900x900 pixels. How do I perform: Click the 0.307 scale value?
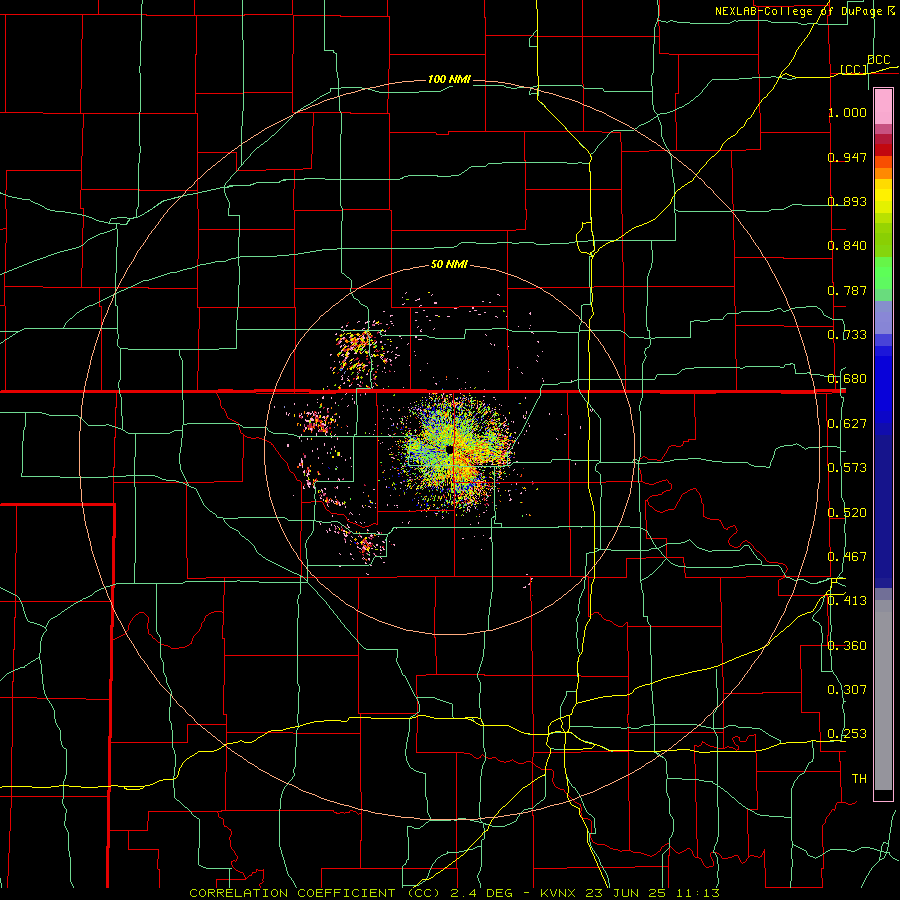point(847,690)
